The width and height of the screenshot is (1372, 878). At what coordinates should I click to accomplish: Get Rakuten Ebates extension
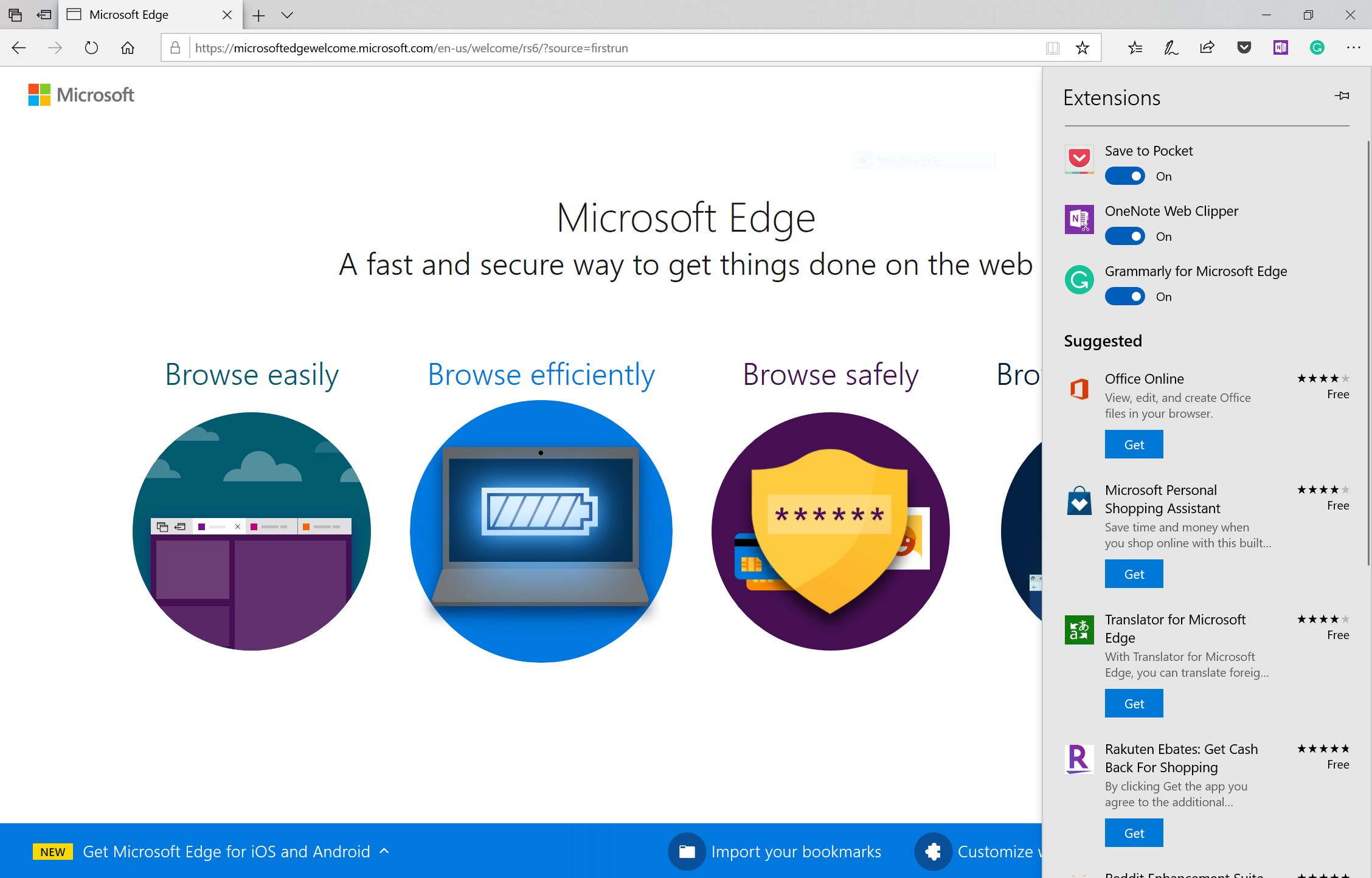(1134, 833)
